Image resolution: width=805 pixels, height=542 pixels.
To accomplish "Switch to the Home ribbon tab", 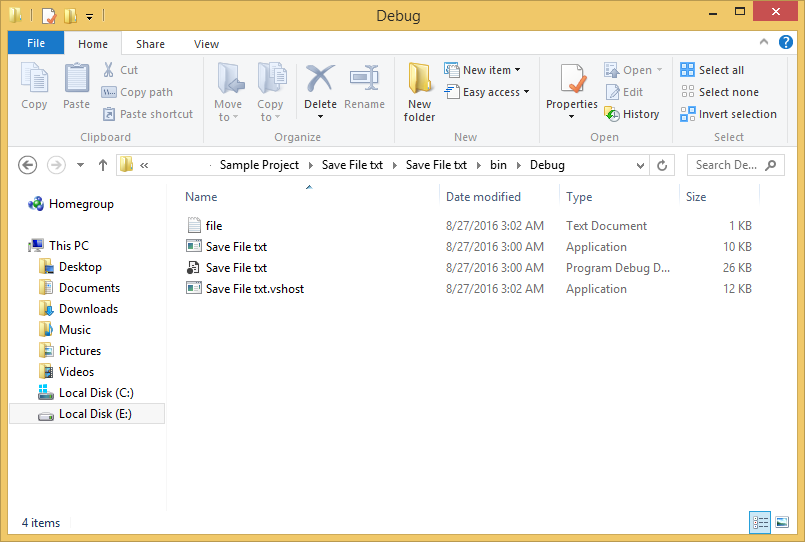I will click(93, 44).
